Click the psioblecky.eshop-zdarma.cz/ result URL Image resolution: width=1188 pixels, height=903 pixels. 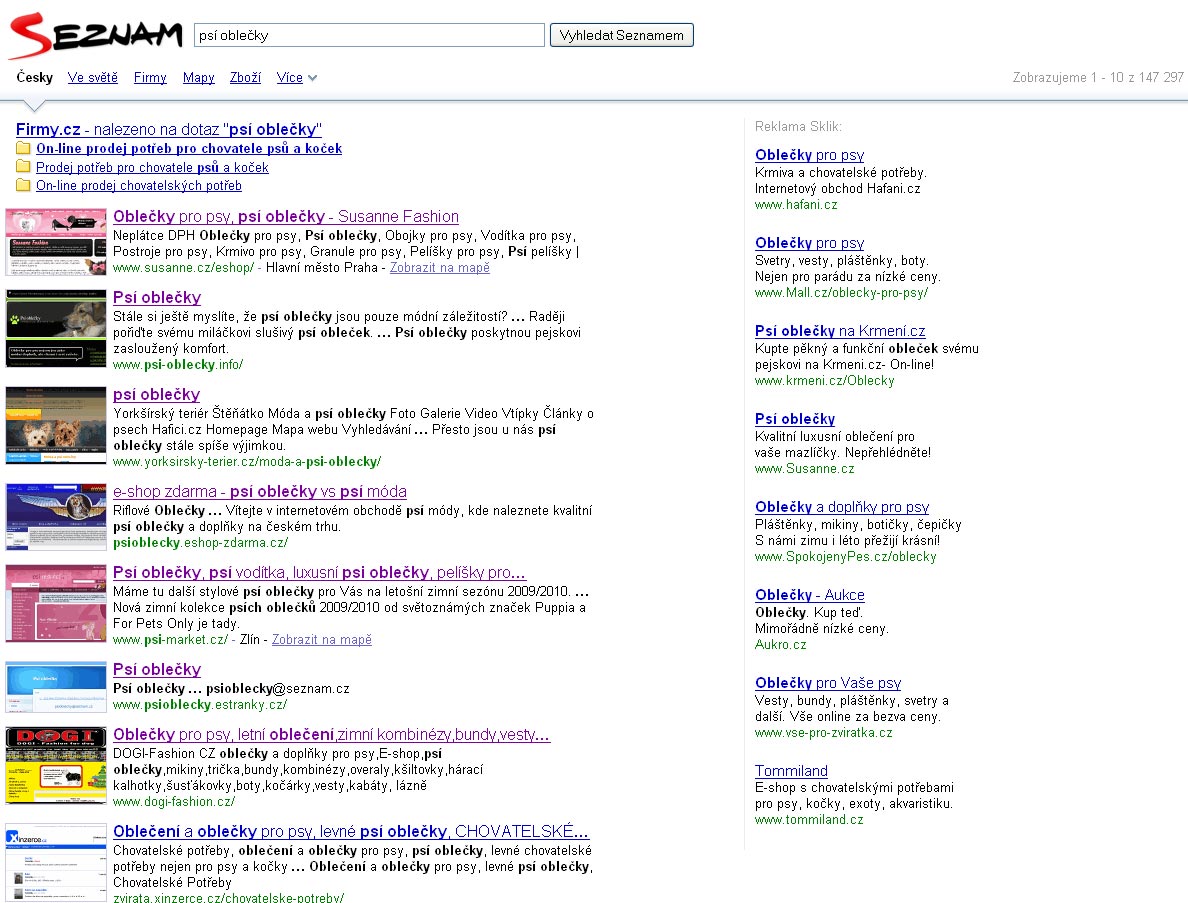[x=201, y=542]
